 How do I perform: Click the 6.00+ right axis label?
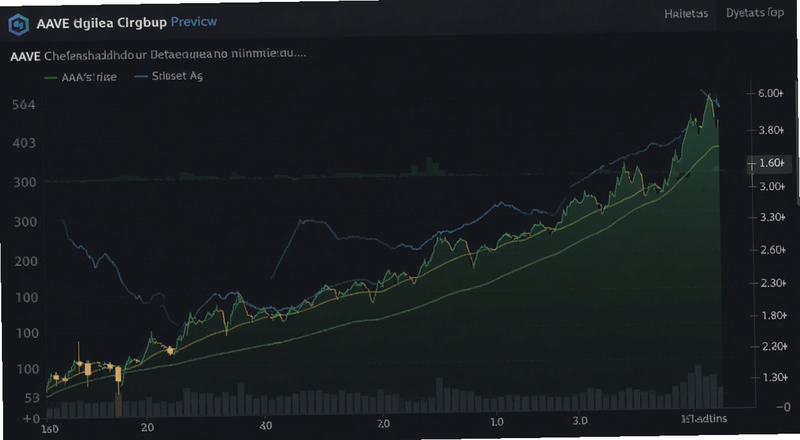pos(770,93)
